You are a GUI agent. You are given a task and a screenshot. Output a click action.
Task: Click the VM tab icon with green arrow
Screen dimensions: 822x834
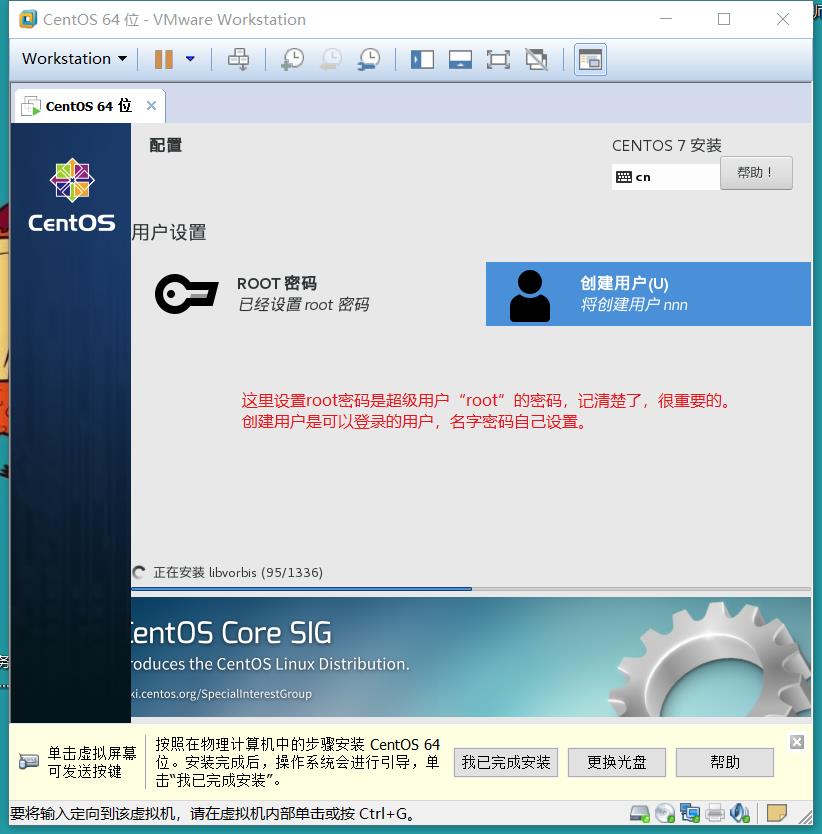click(30, 106)
